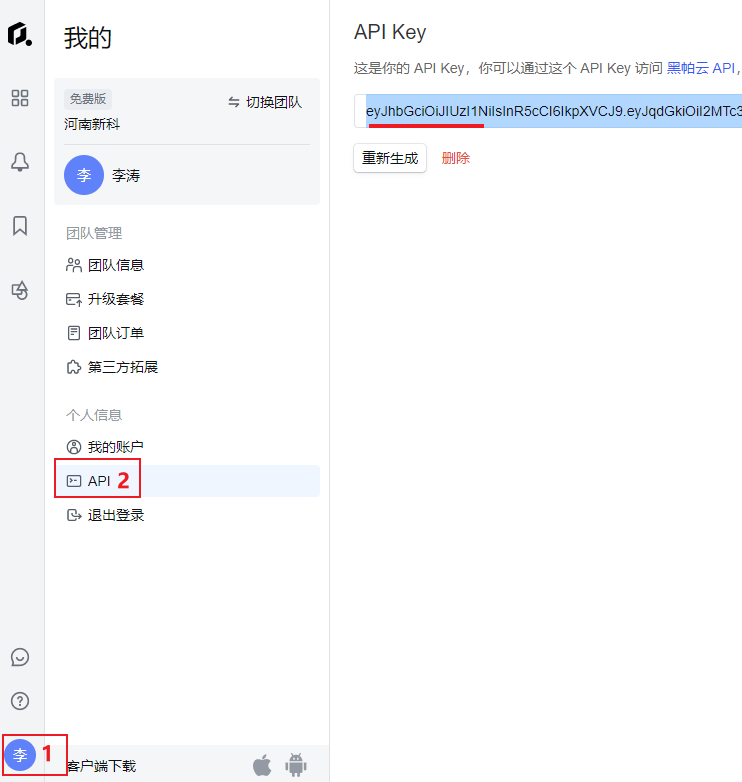This screenshot has height=782, width=742.
Task: Open the 黑帕云 API link
Action: (x=701, y=68)
